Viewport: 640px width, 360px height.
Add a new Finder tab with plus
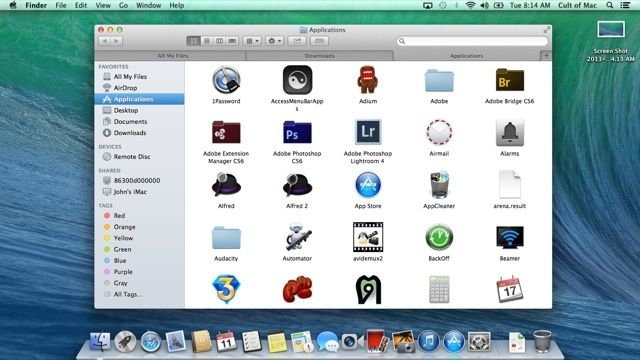pos(546,56)
